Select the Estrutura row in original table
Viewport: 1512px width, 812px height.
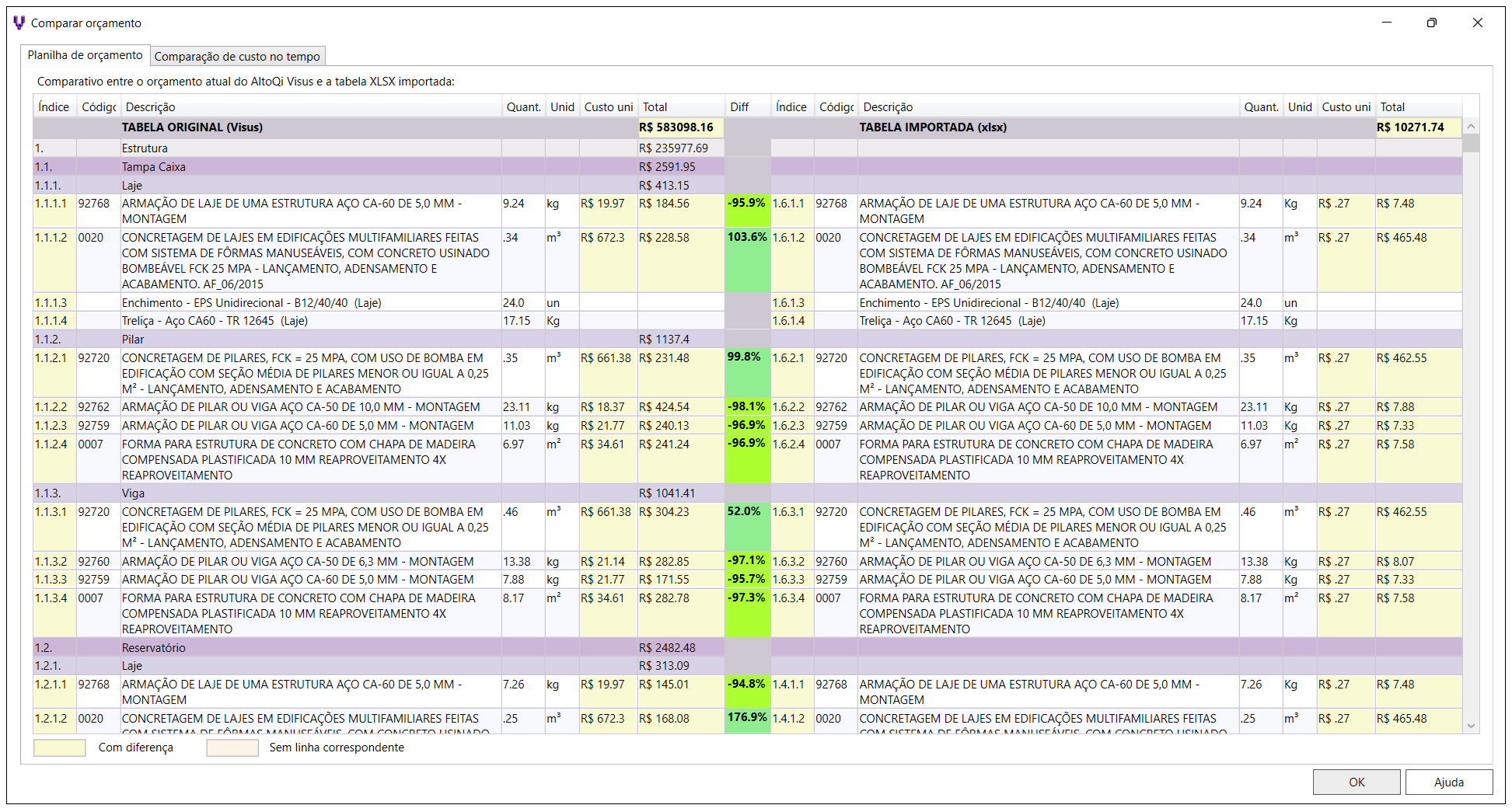point(145,148)
